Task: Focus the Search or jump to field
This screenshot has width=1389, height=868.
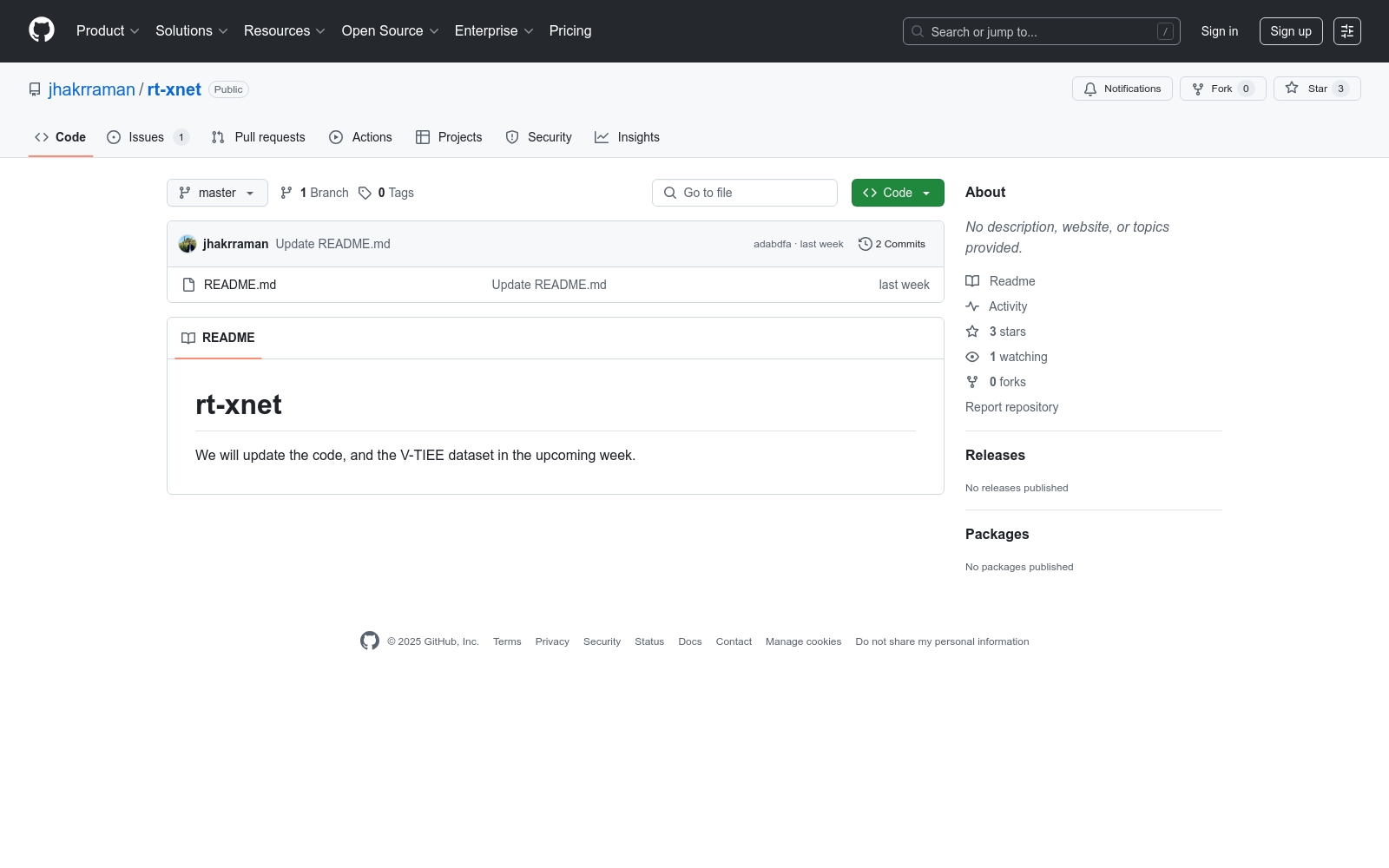Action: tap(1042, 31)
